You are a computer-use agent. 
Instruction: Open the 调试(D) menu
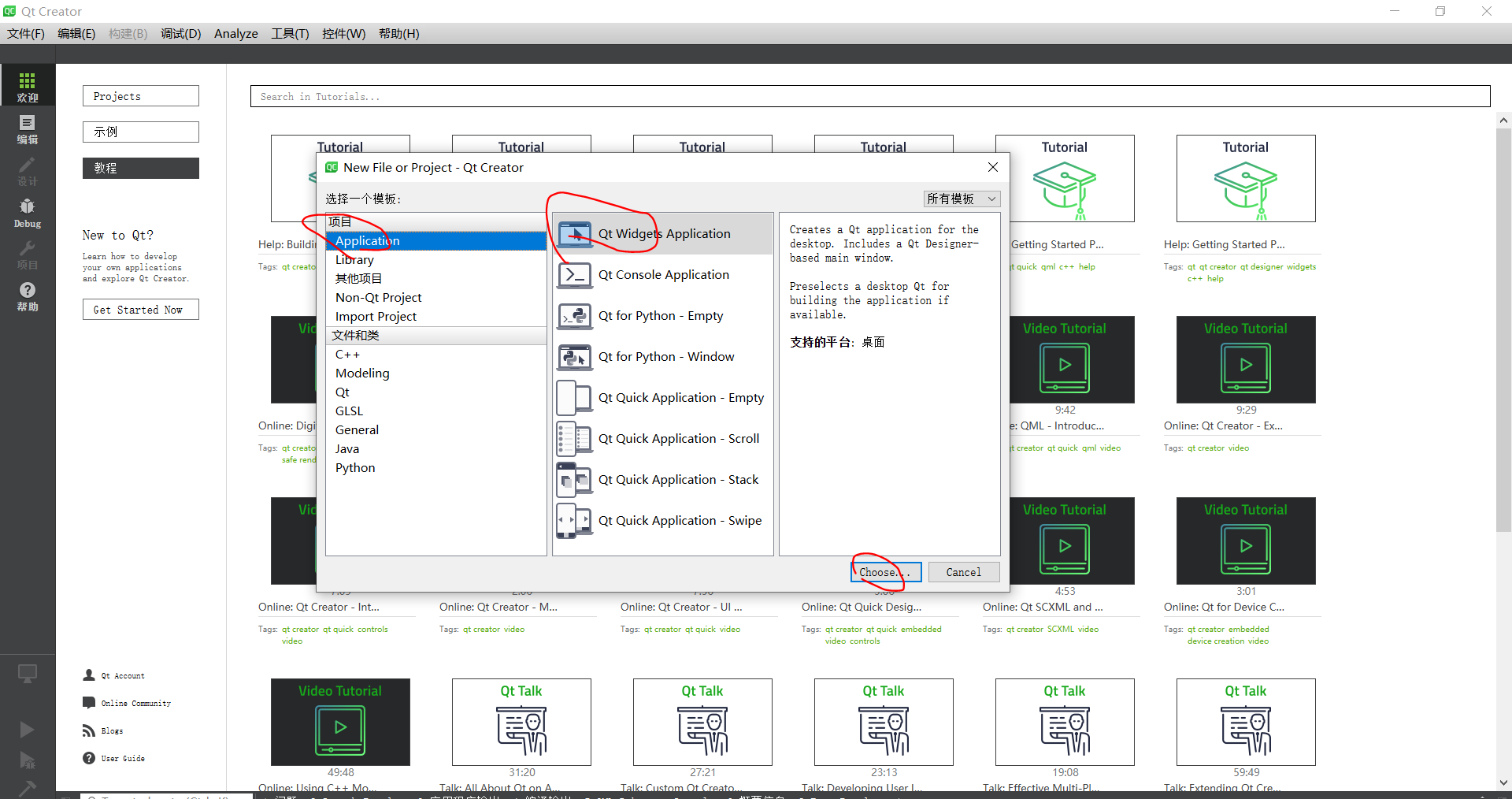click(x=181, y=33)
